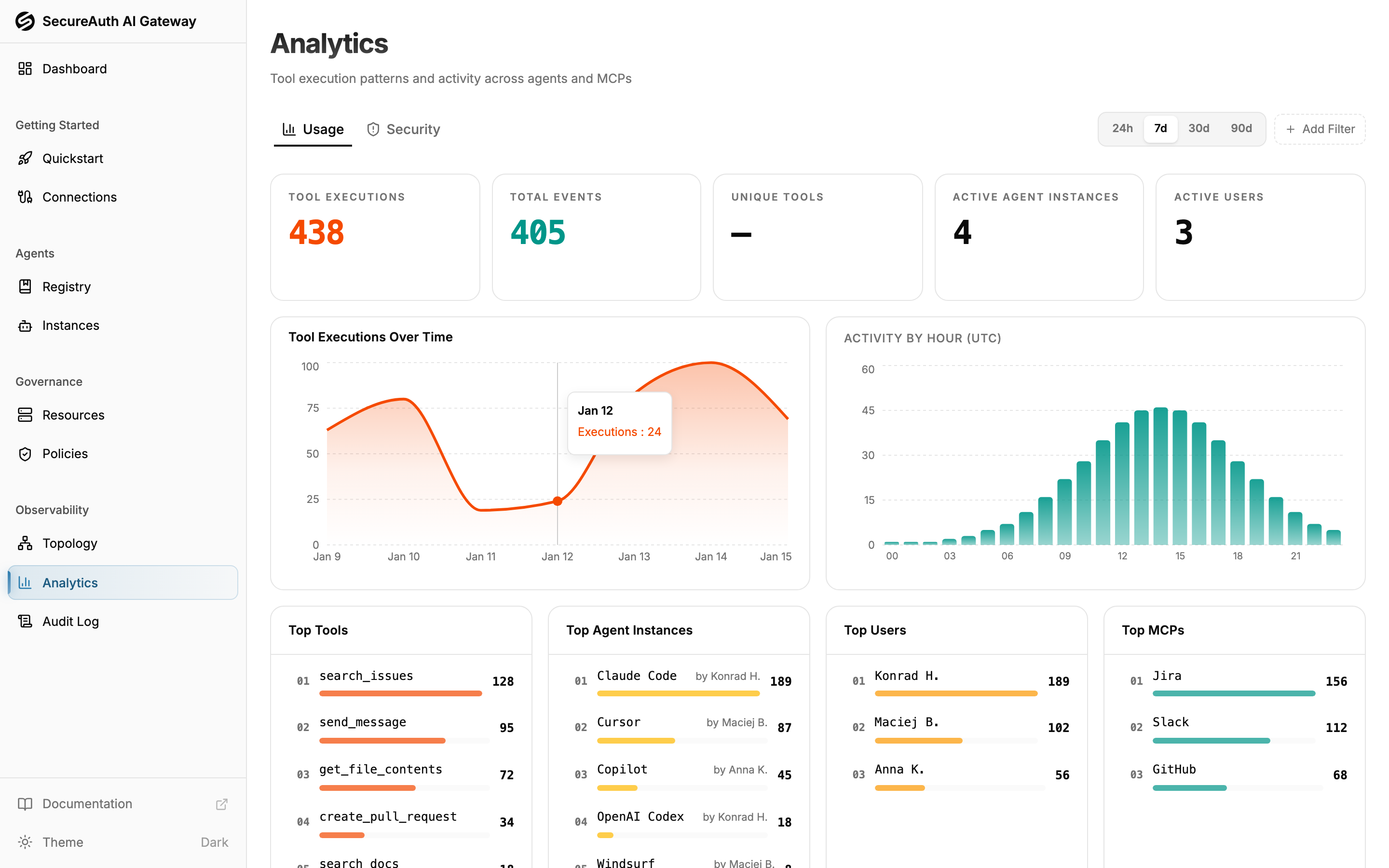Viewport: 1389px width, 868px height.
Task: Click the search_issues progress bar
Action: (x=401, y=693)
